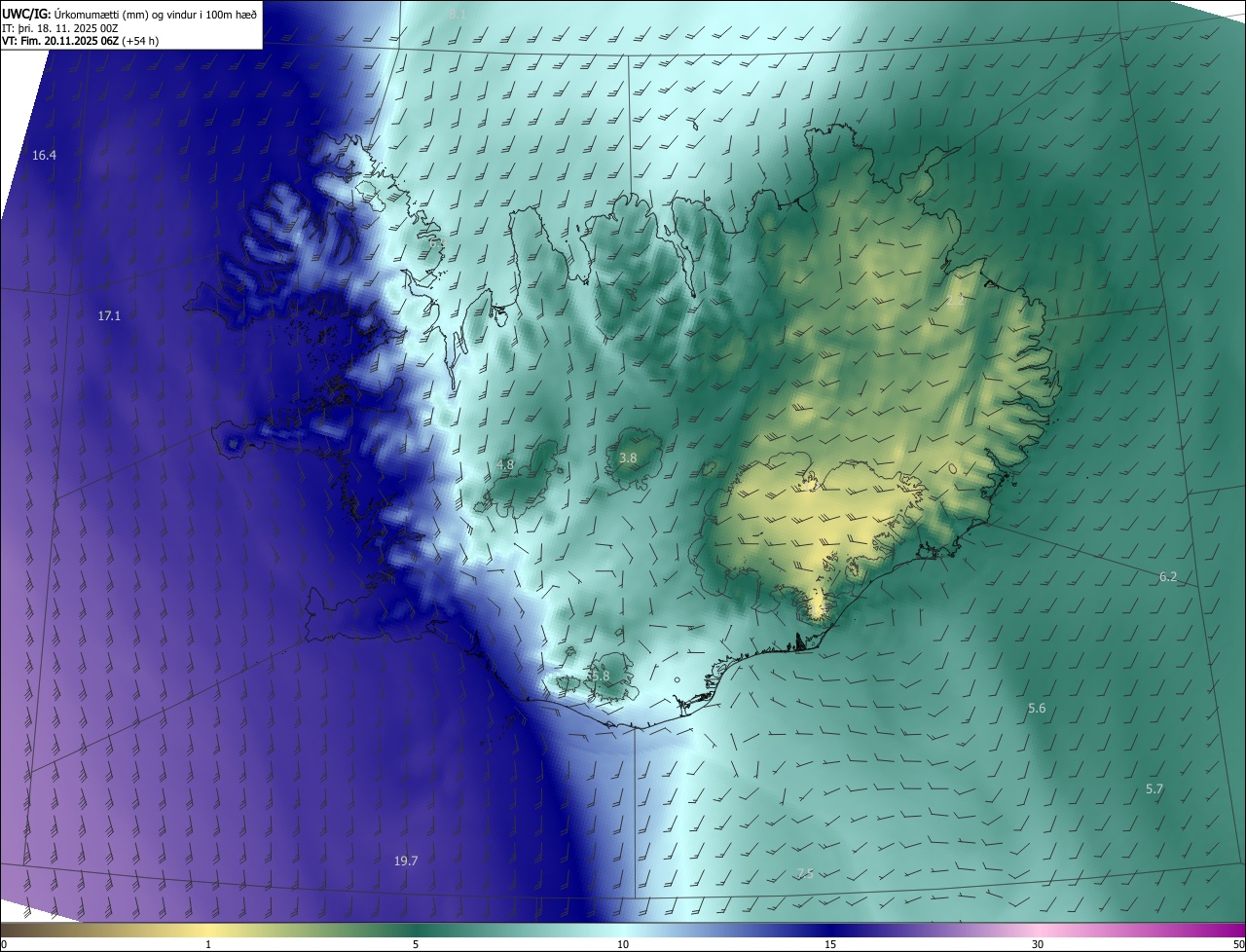Viewport: 1246px width, 952px height.
Task: Click the 16.4 value label on the map
Action: pos(44,156)
